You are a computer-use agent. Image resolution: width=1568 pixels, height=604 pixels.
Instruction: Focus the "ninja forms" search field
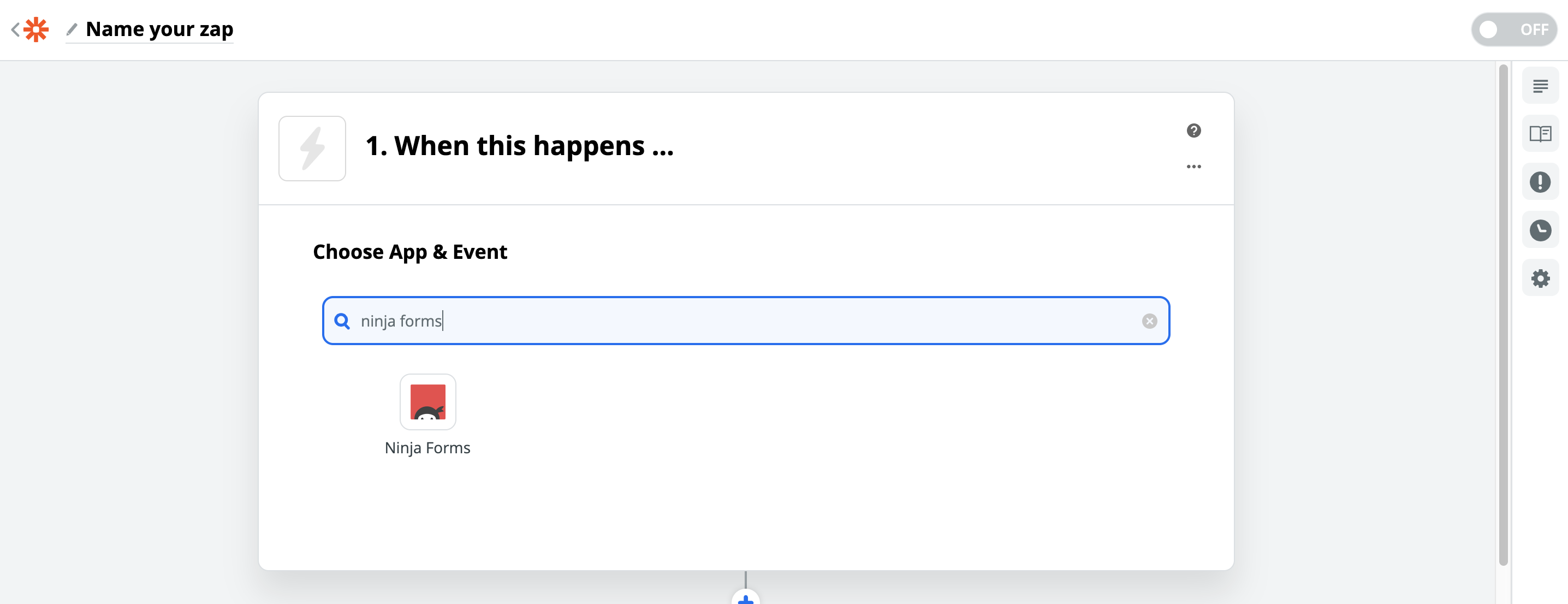coord(730,321)
